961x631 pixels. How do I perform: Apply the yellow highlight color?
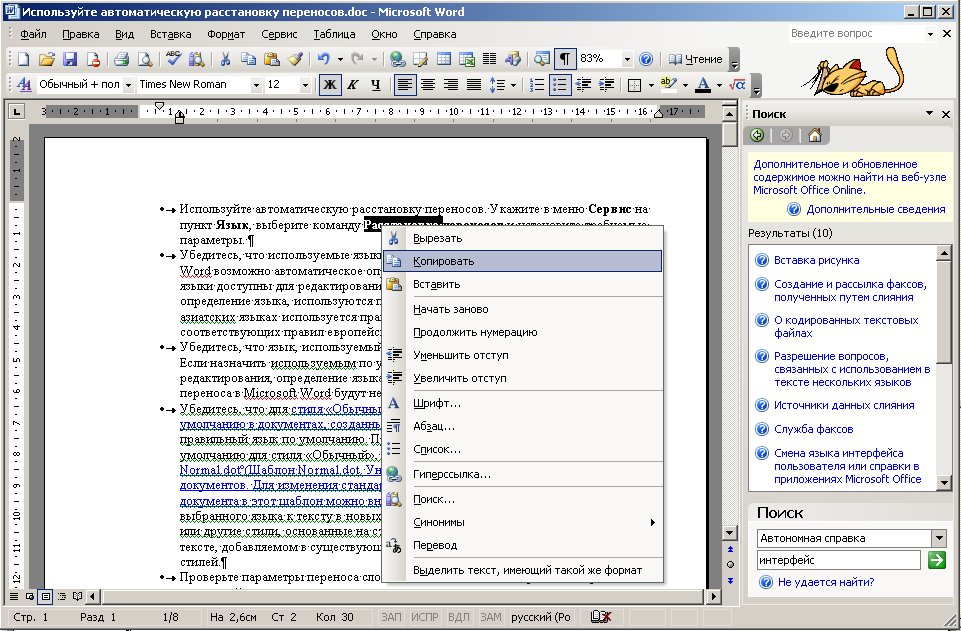coord(669,85)
